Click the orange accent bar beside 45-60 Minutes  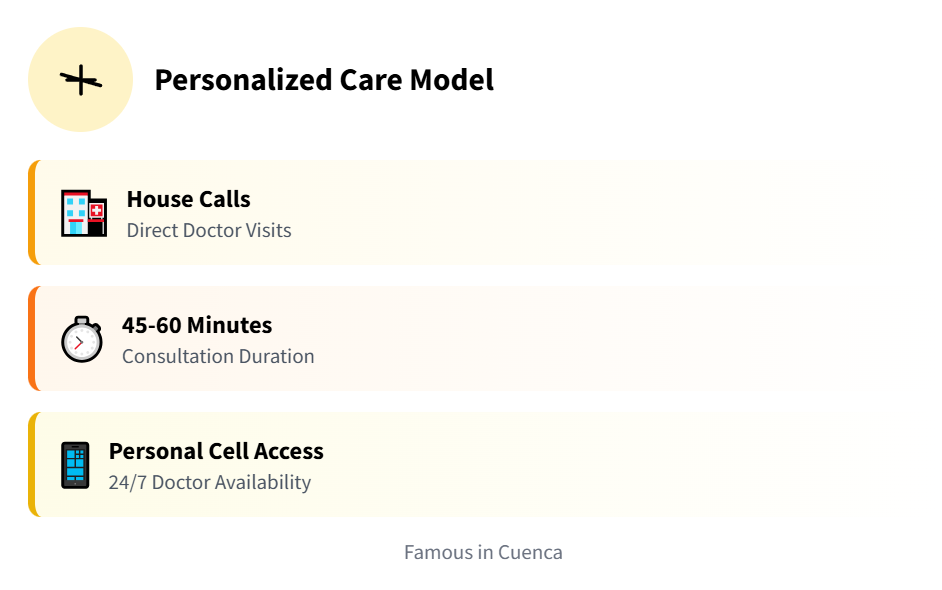point(33,338)
